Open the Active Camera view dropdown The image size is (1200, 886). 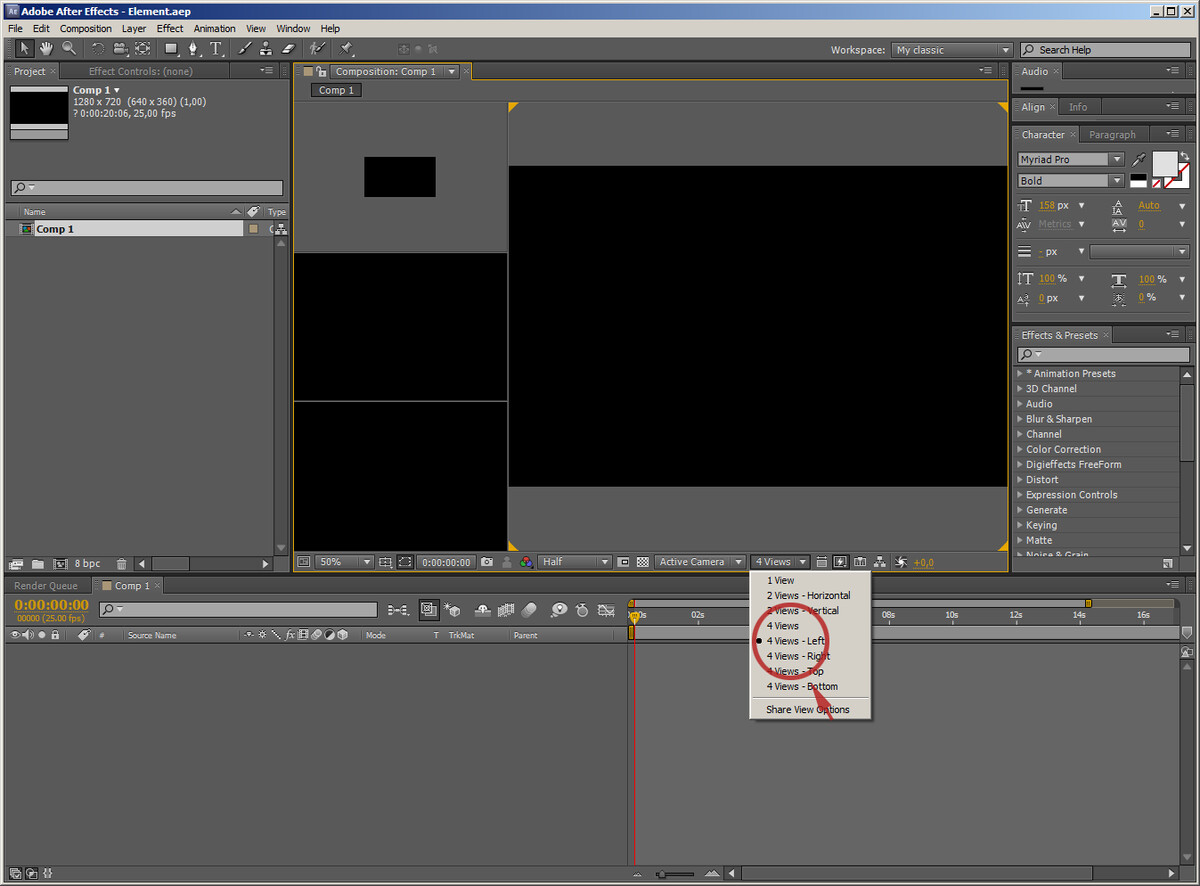point(701,562)
